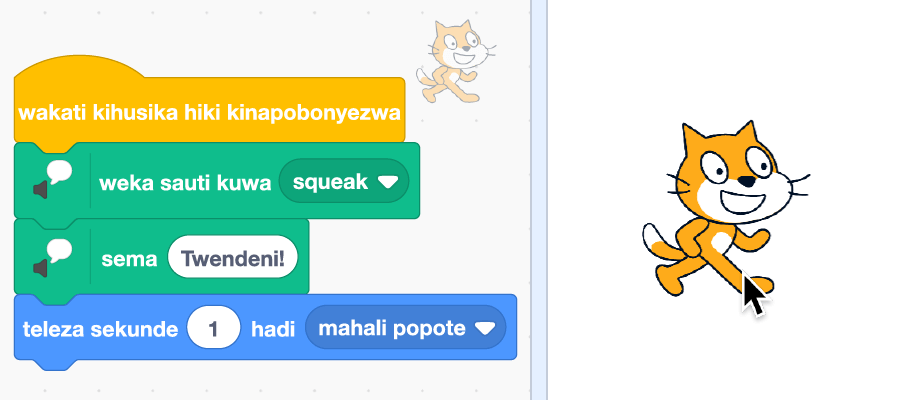Image resolution: width=900 pixels, height=400 pixels.
Task: Select the teleza sekunde block label
Action: pyautogui.click(x=100, y=329)
